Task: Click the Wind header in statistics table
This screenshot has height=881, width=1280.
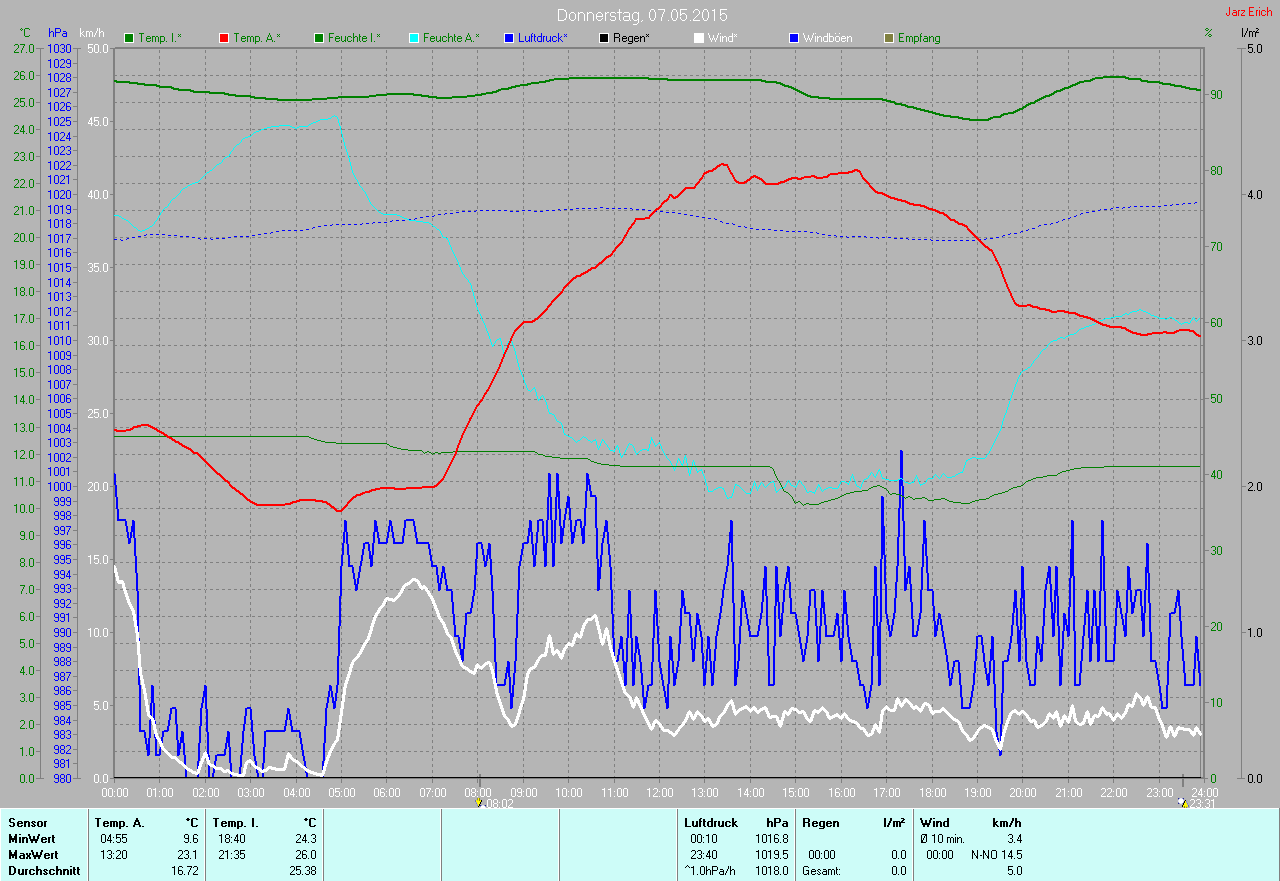Action: (x=934, y=822)
